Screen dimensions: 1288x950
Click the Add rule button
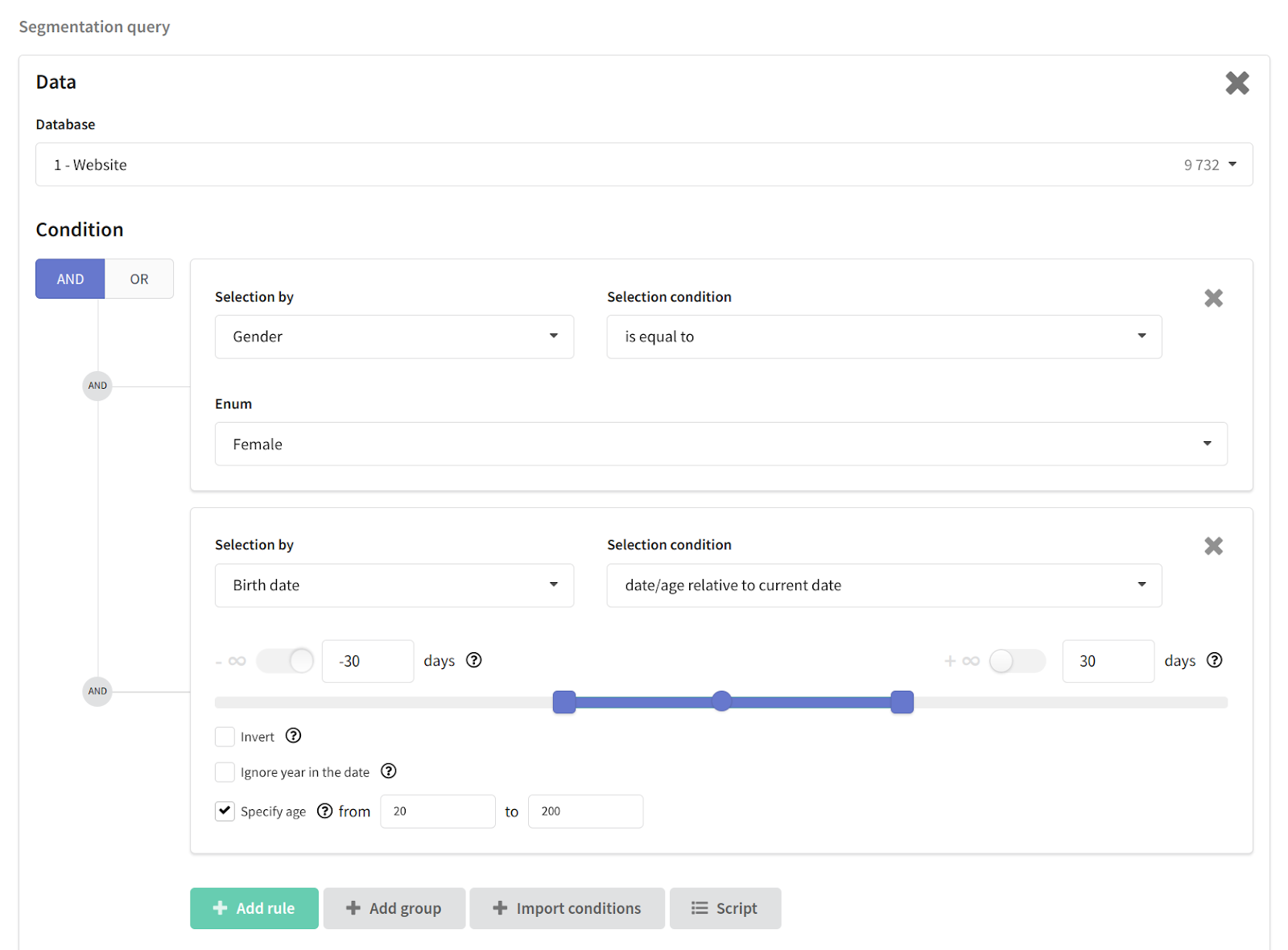254,908
